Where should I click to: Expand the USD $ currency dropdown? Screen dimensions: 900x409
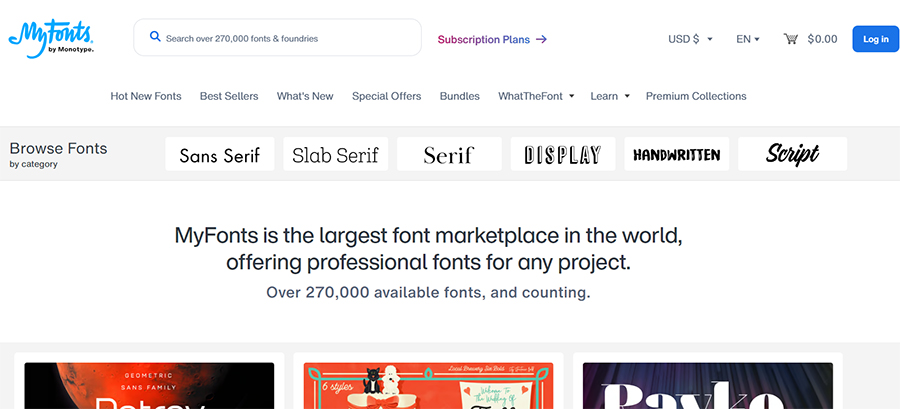coord(690,39)
